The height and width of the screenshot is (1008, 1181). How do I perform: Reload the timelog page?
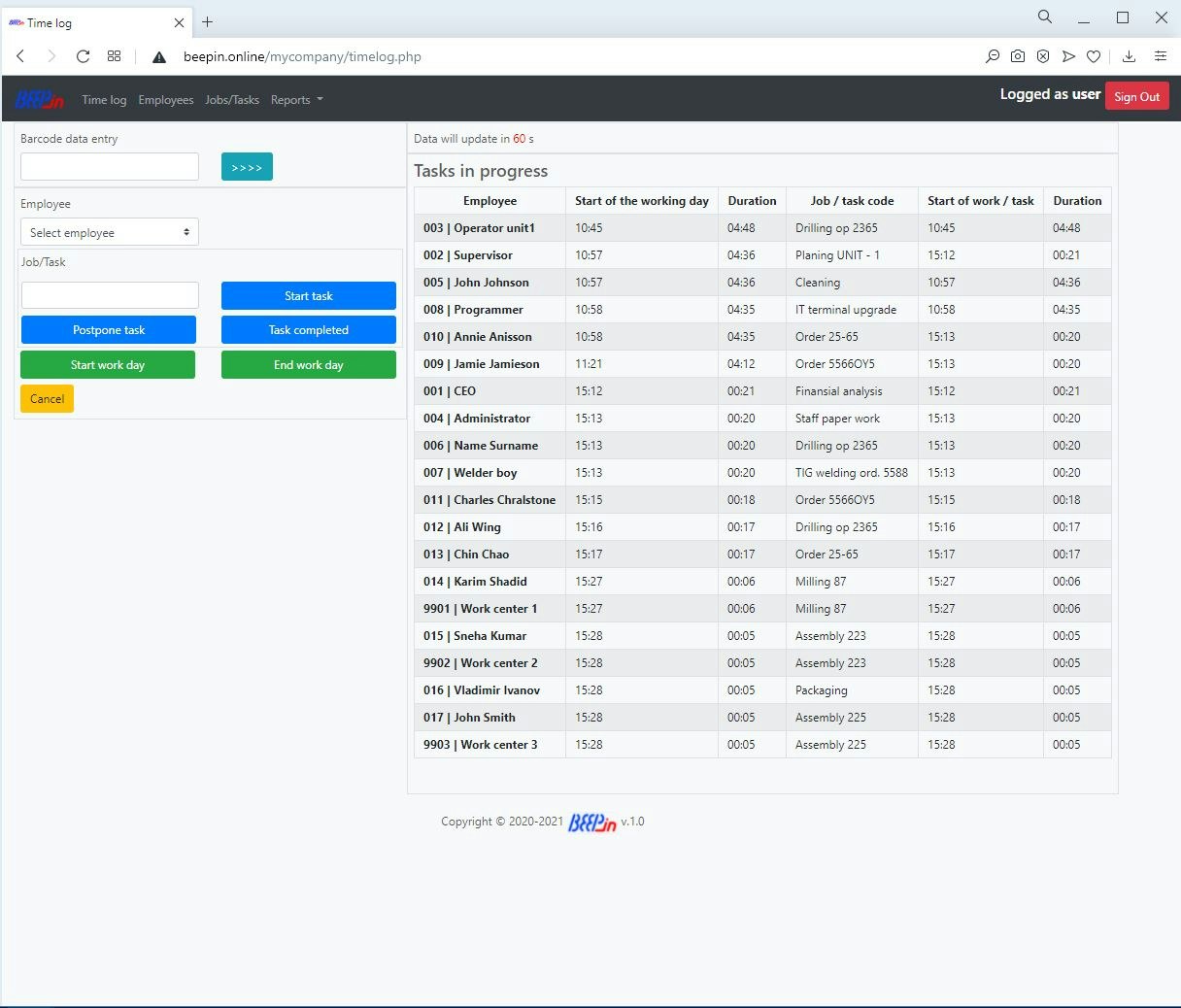(x=84, y=56)
